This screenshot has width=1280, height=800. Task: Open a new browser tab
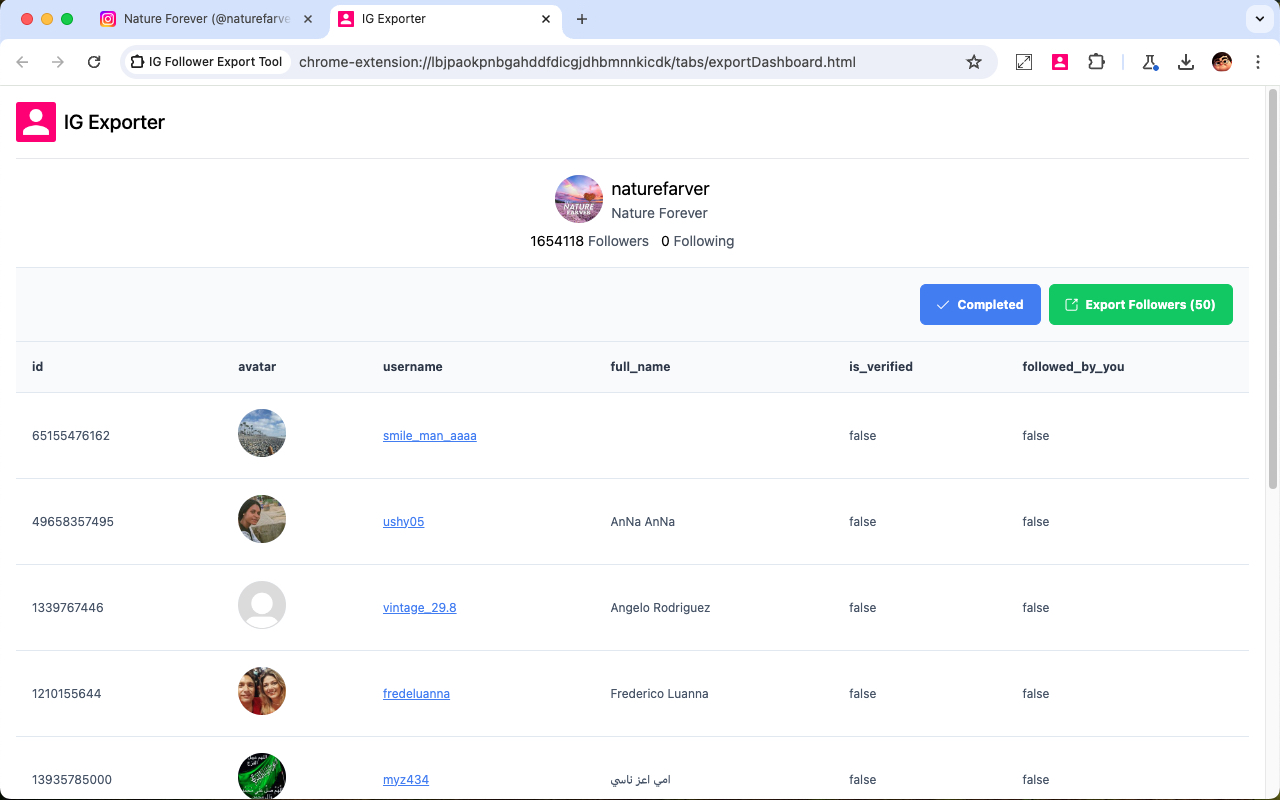pyautogui.click(x=582, y=19)
